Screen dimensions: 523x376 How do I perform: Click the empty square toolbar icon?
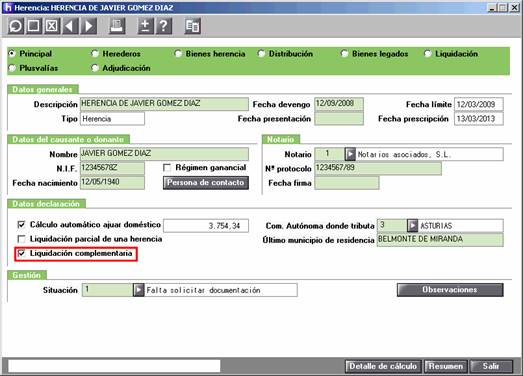34,26
